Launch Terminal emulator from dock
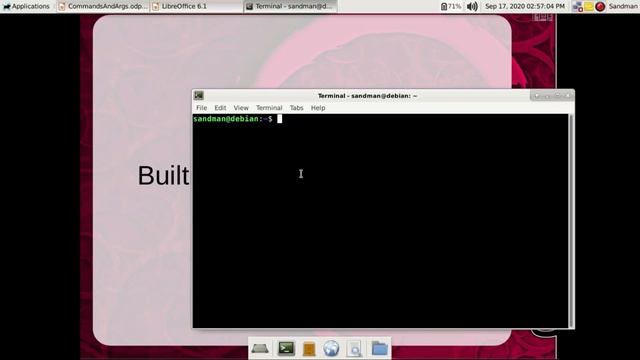 286,348
